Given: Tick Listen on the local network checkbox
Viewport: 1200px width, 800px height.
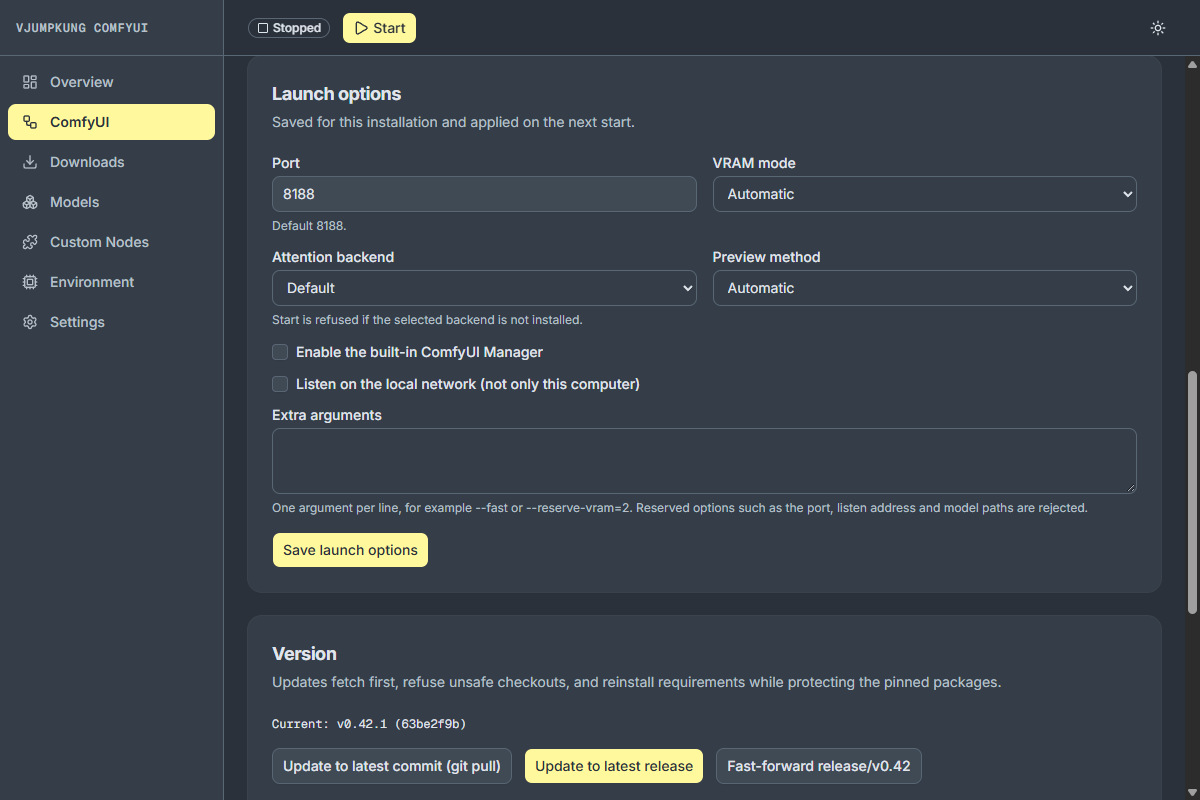Looking at the screenshot, I should tap(280, 384).
